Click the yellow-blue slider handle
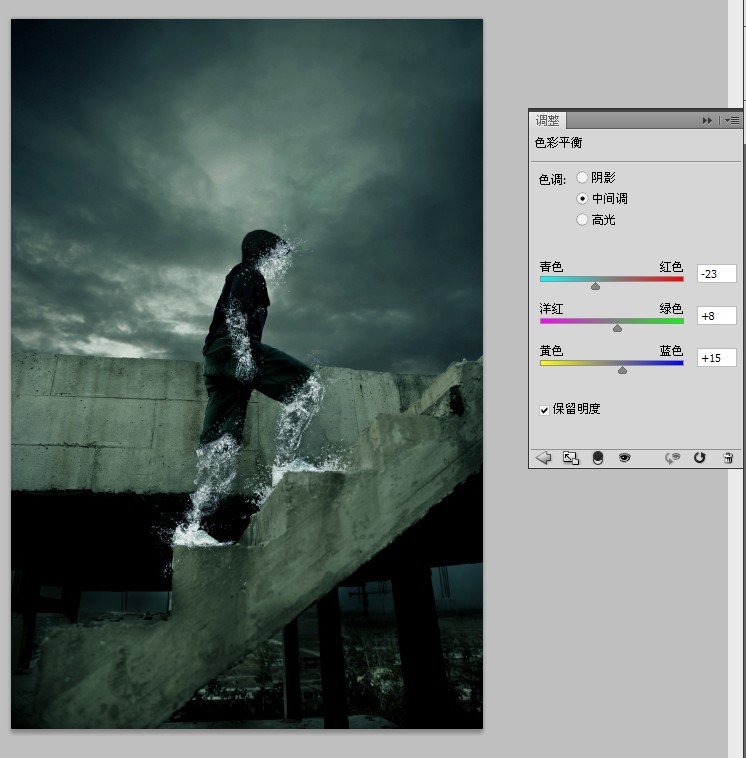The image size is (746, 758). pyautogui.click(x=623, y=370)
